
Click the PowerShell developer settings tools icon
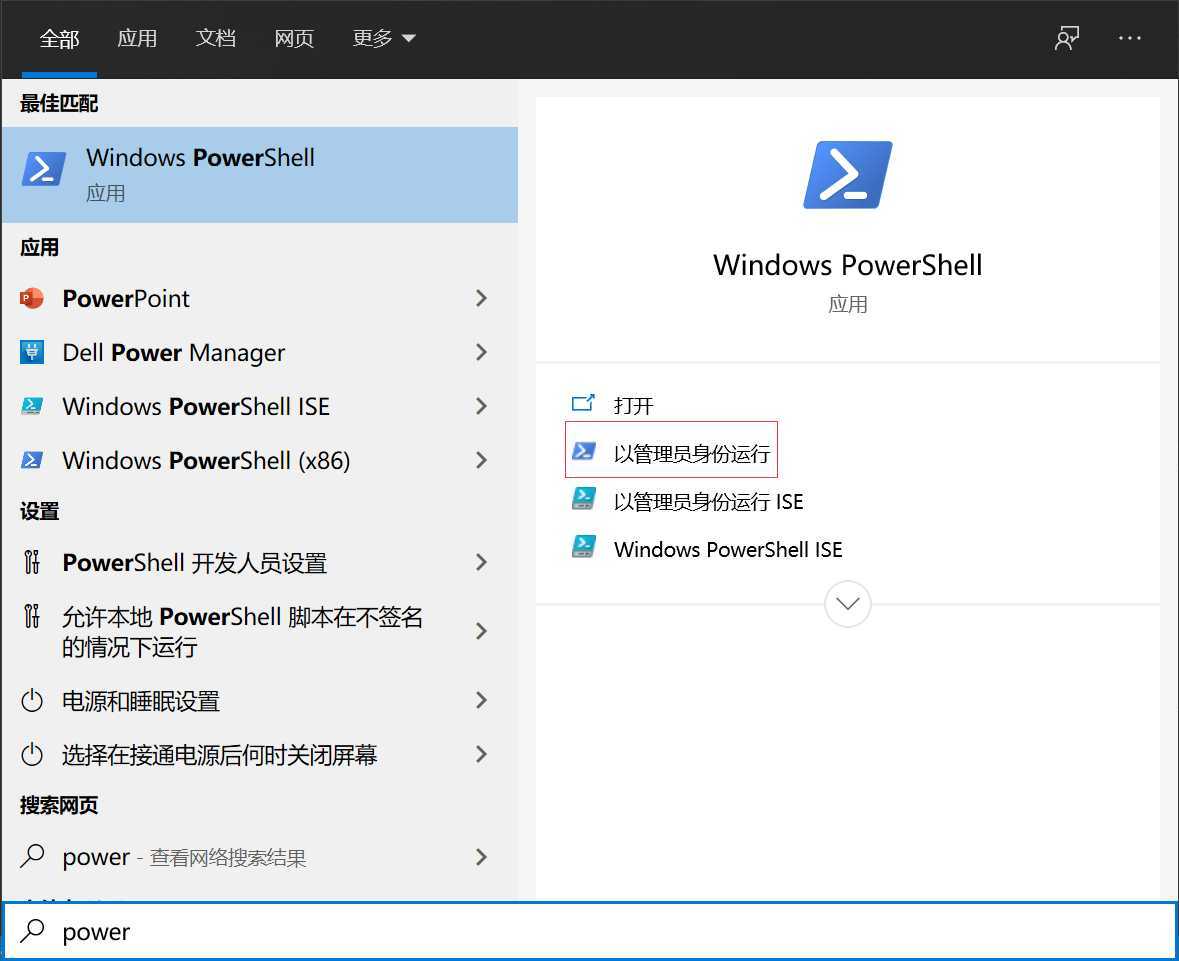pyautogui.click(x=32, y=562)
